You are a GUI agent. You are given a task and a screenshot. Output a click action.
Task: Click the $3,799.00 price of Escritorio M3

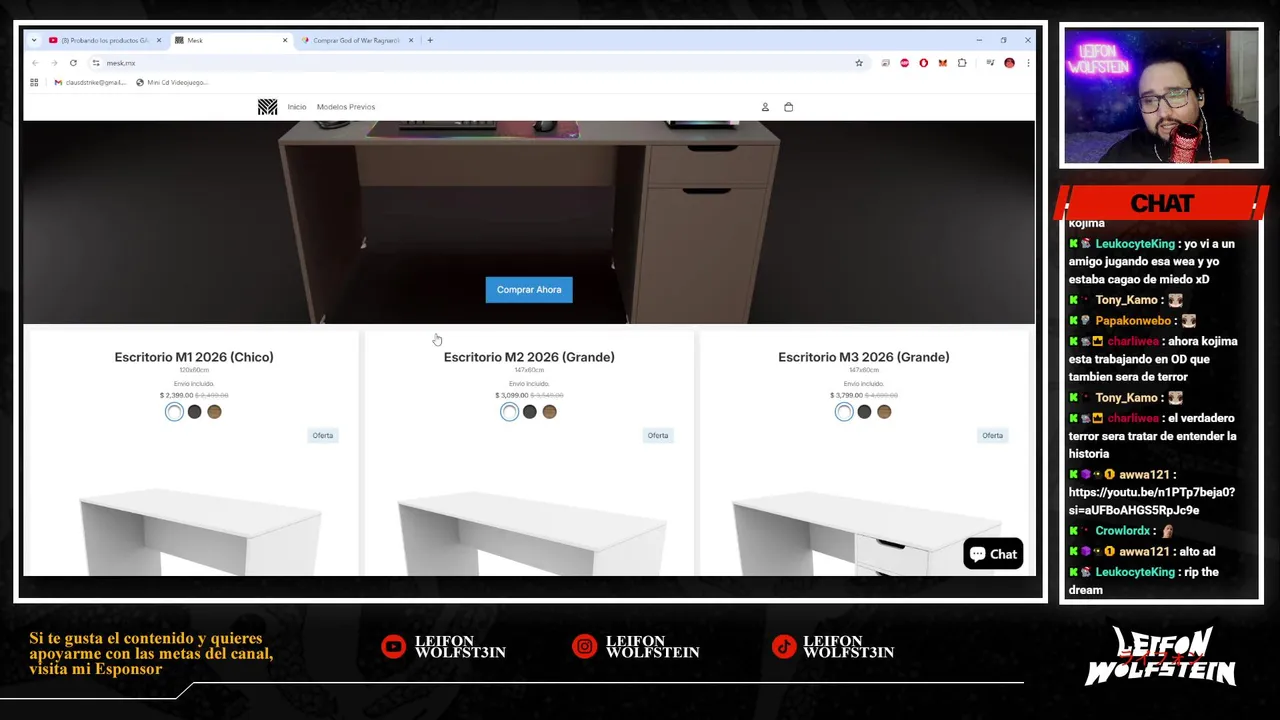(846, 395)
